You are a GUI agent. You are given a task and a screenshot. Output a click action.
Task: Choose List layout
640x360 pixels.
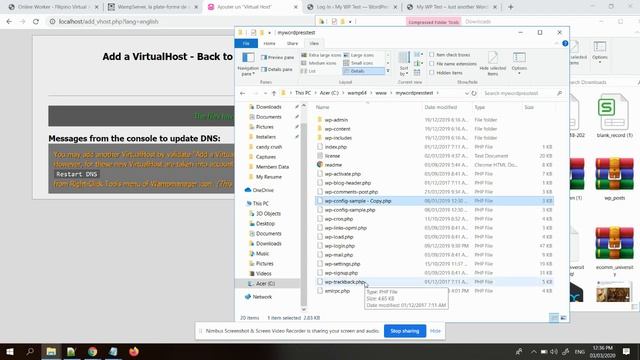309,71
